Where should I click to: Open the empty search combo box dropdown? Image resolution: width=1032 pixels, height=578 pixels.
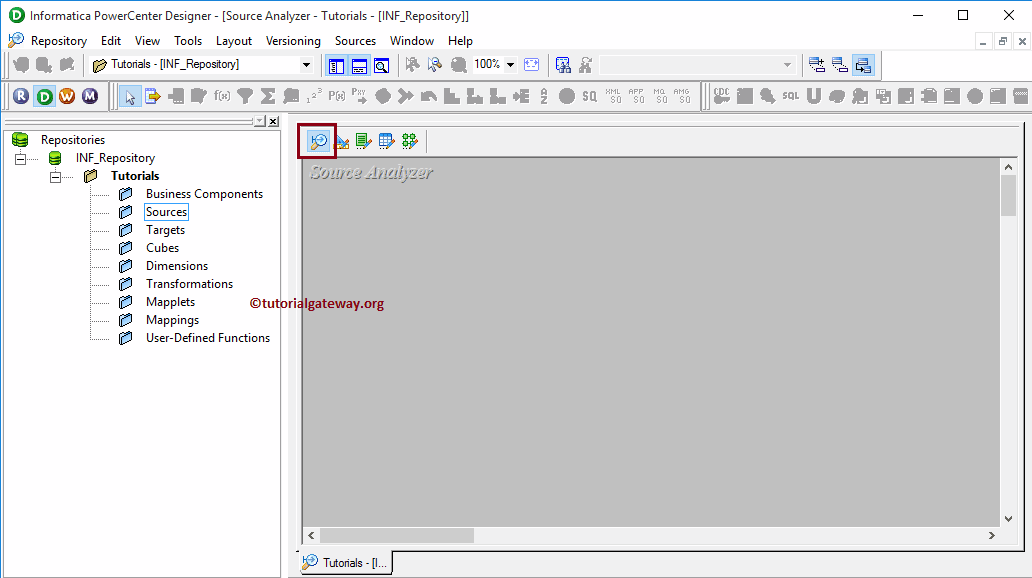pyautogui.click(x=787, y=65)
